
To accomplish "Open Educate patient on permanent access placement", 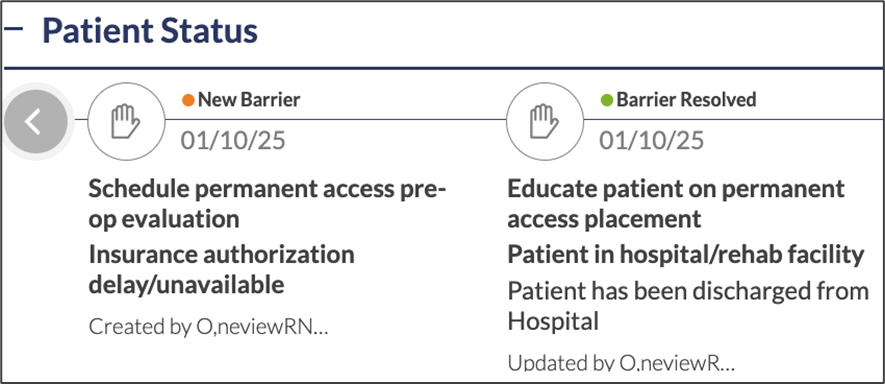I will click(x=676, y=204).
